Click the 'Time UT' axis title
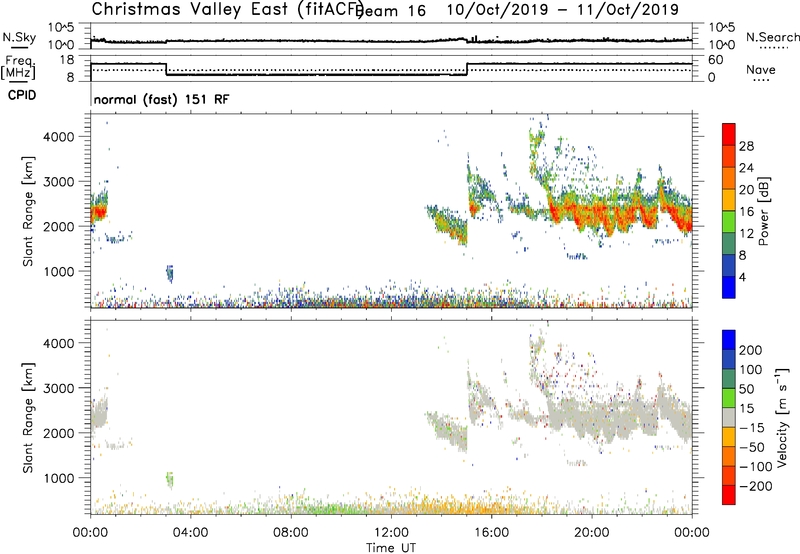 coord(391,548)
